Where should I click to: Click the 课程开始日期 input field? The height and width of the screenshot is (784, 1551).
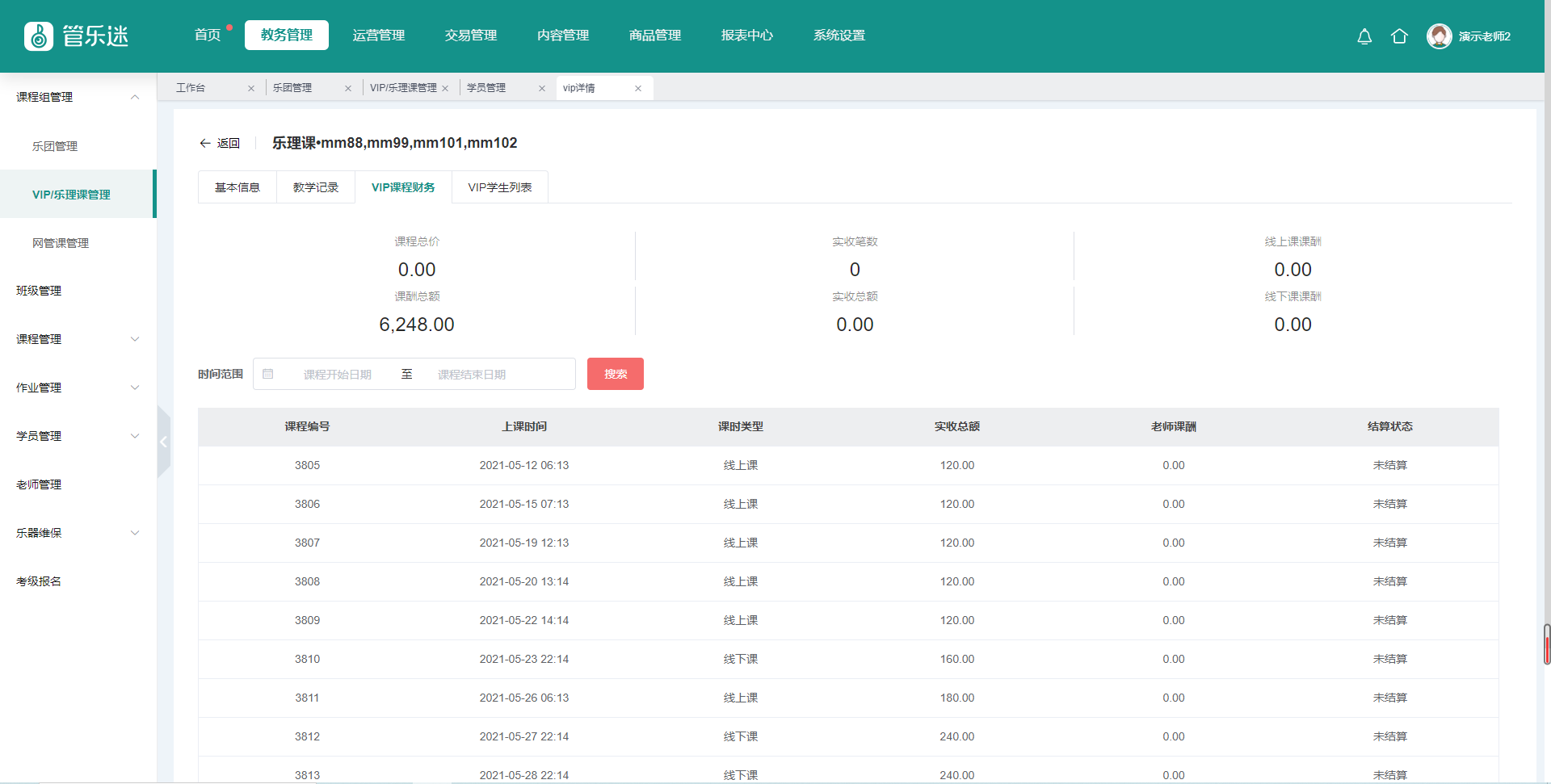coord(338,375)
